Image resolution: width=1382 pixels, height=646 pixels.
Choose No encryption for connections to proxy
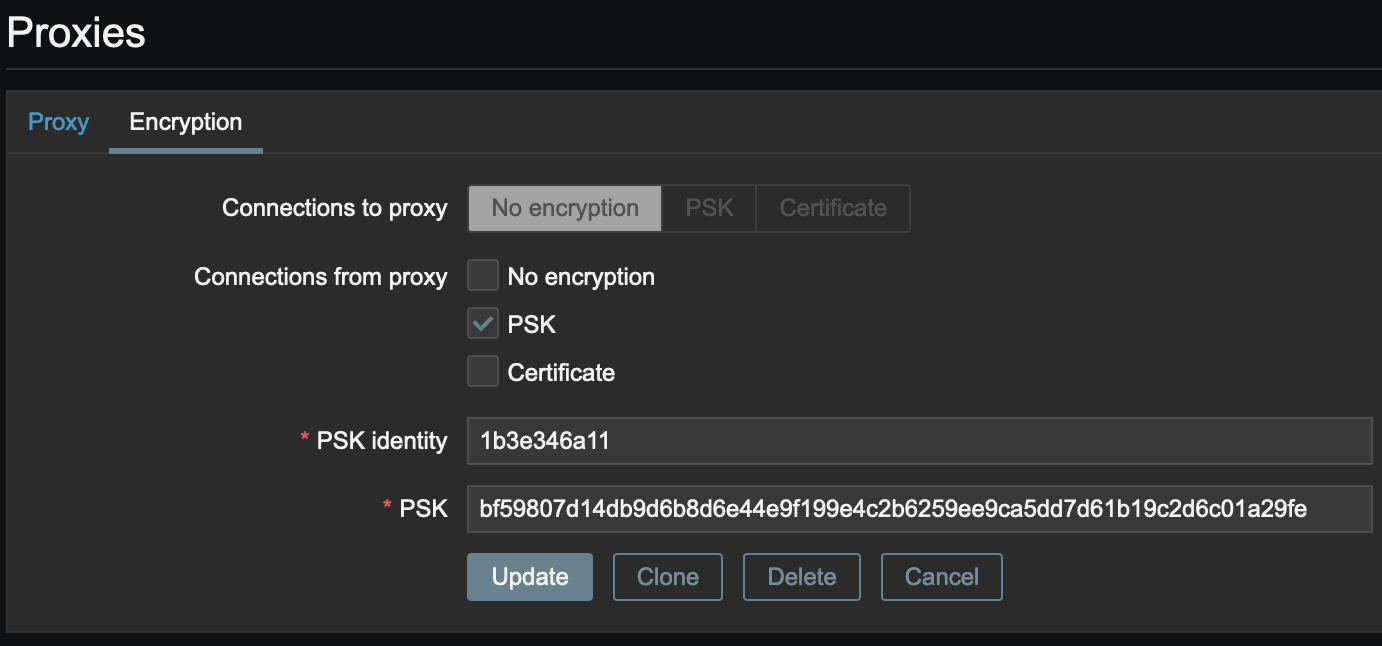coord(565,208)
